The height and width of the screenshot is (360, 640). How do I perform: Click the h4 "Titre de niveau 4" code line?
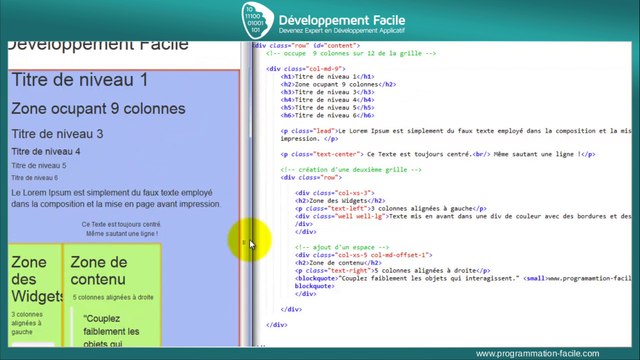tap(327, 100)
